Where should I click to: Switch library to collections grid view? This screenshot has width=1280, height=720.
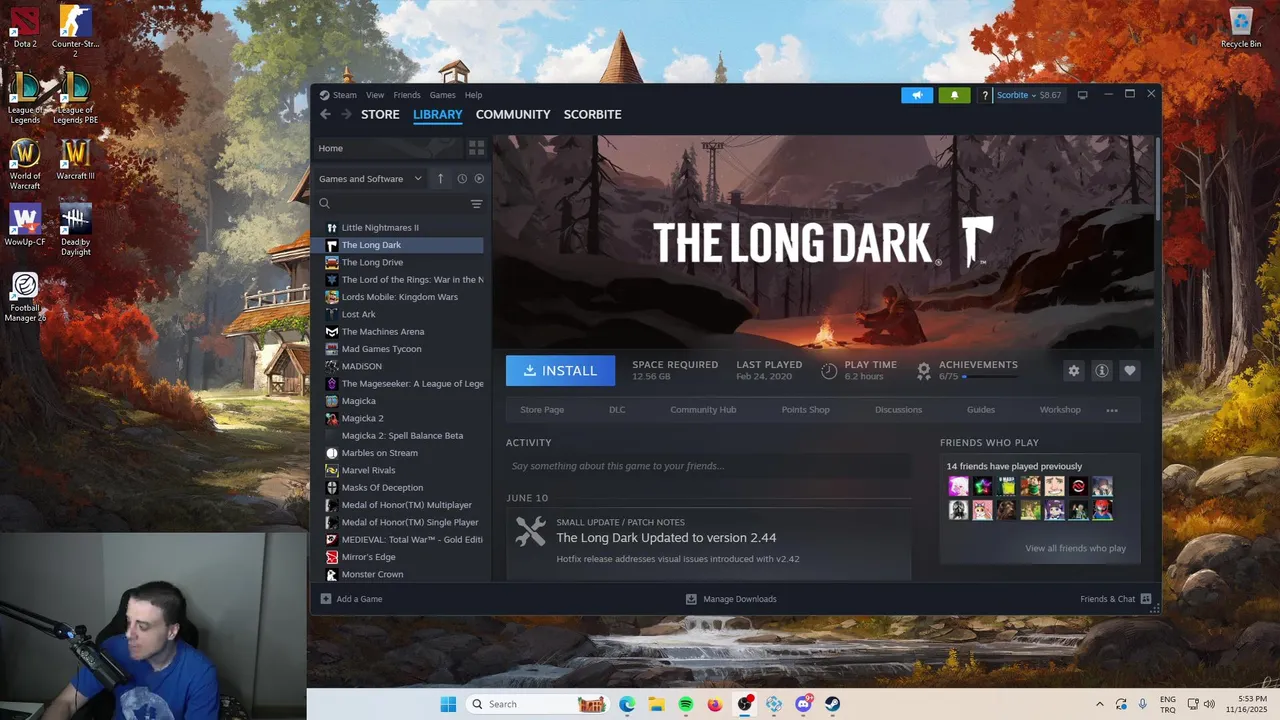477,148
